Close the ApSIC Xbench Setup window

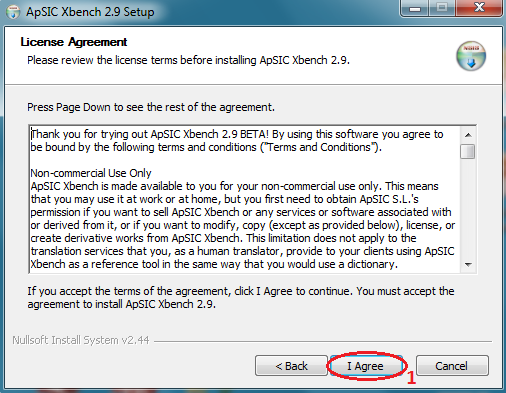[x=479, y=8]
